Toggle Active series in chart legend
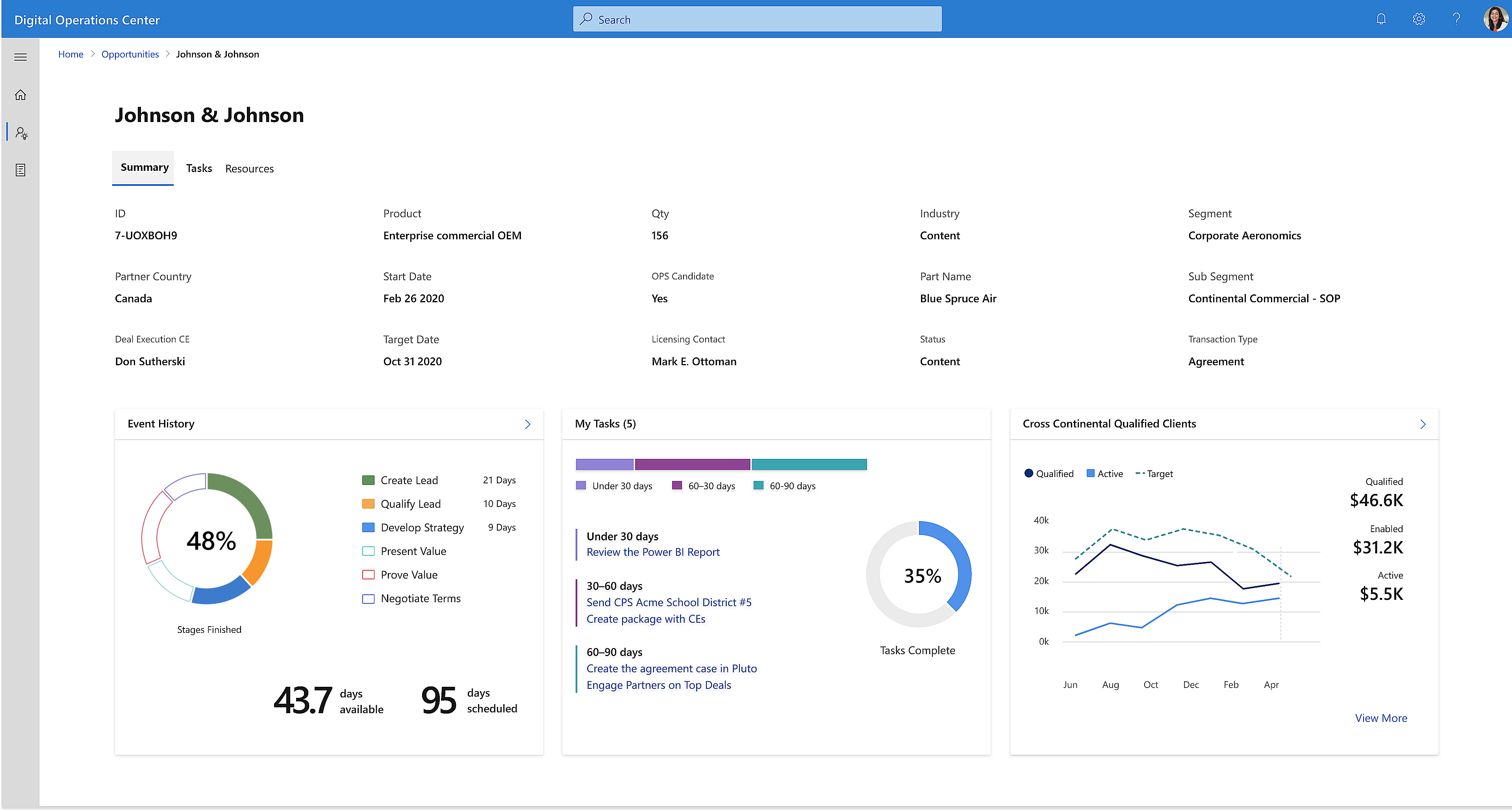Image resolution: width=1512 pixels, height=810 pixels. [x=1104, y=474]
